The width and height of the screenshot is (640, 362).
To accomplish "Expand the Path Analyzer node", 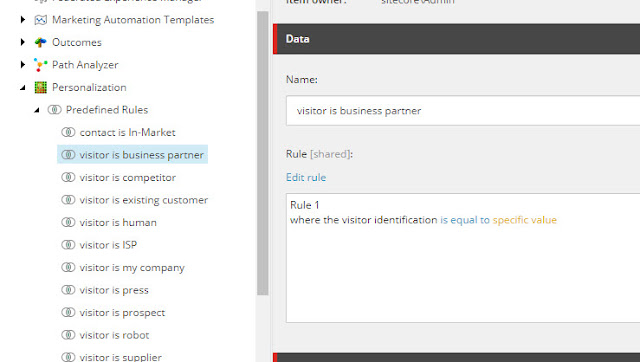I will click(x=23, y=64).
